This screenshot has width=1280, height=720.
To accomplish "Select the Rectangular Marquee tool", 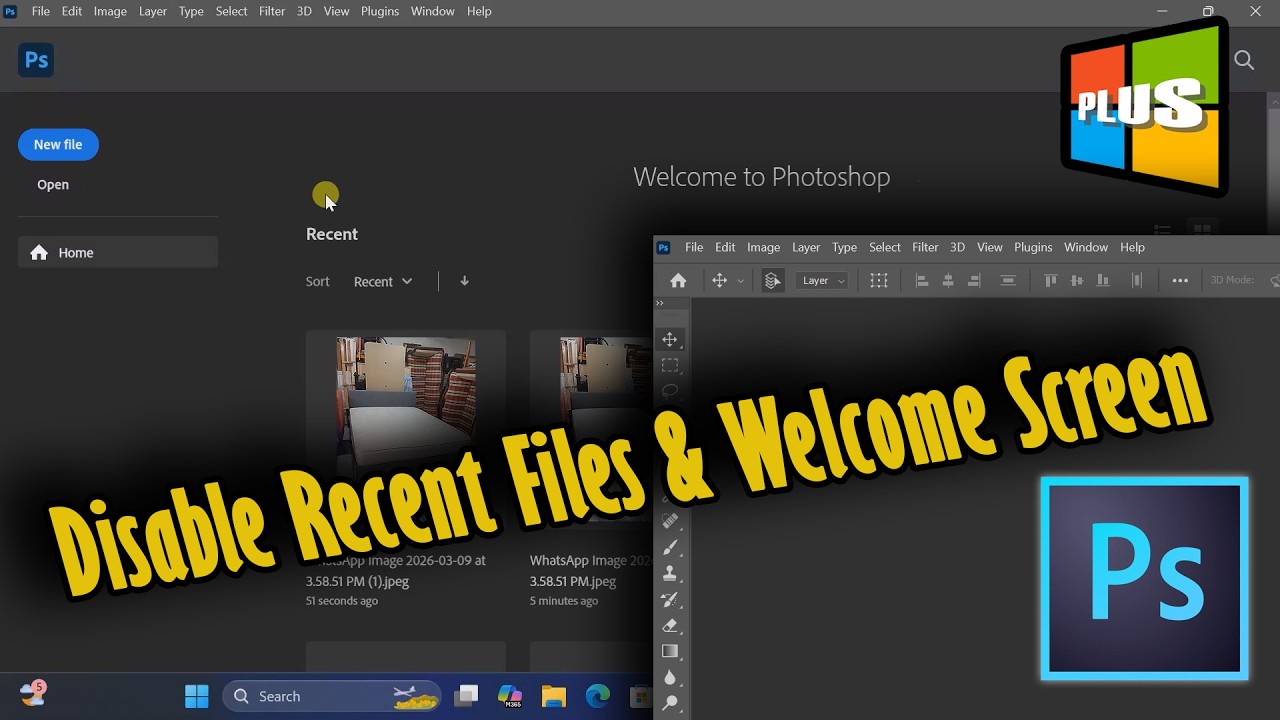I will click(670, 366).
